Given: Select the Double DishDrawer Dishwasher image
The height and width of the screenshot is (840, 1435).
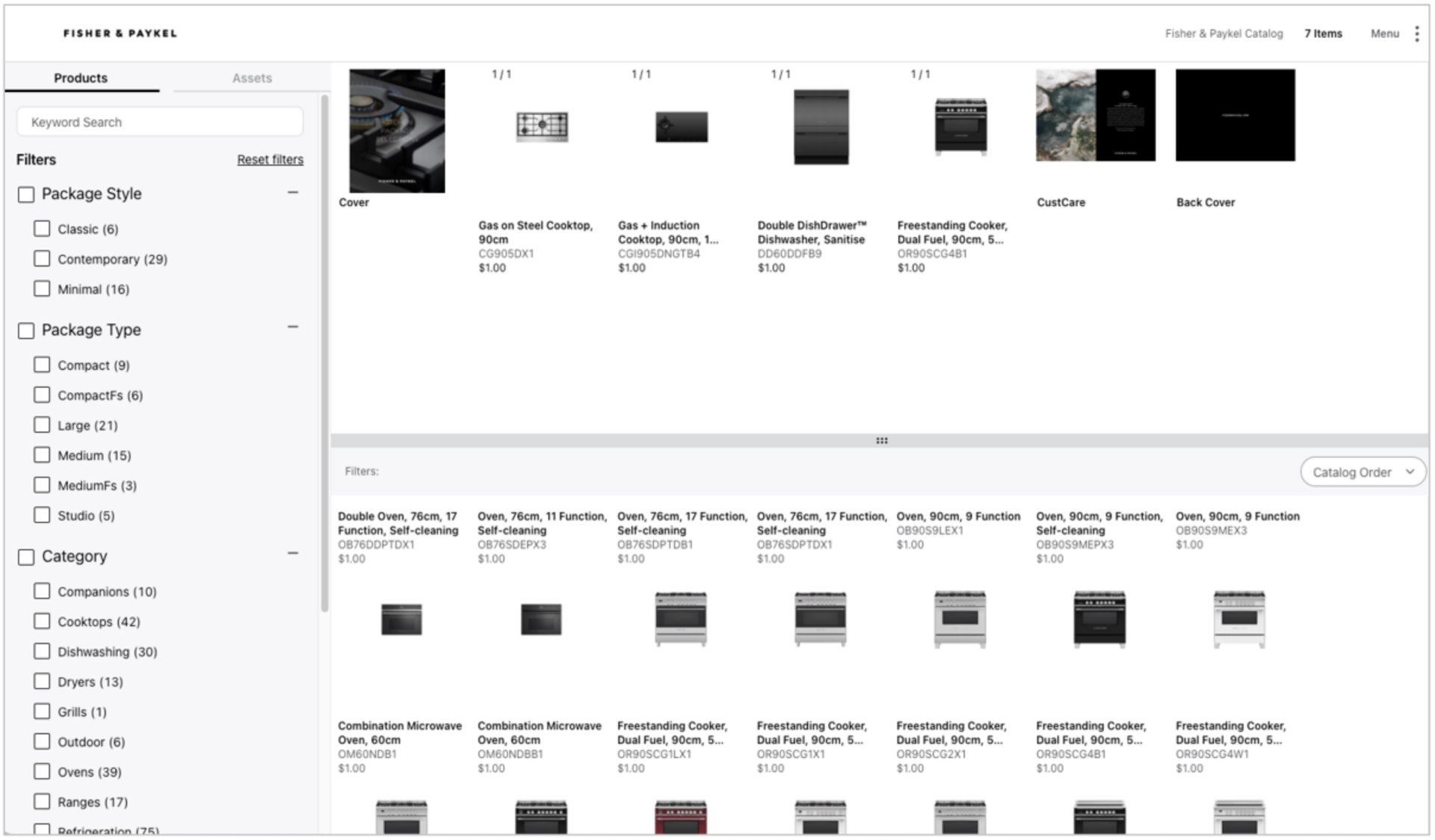Looking at the screenshot, I should (x=821, y=127).
